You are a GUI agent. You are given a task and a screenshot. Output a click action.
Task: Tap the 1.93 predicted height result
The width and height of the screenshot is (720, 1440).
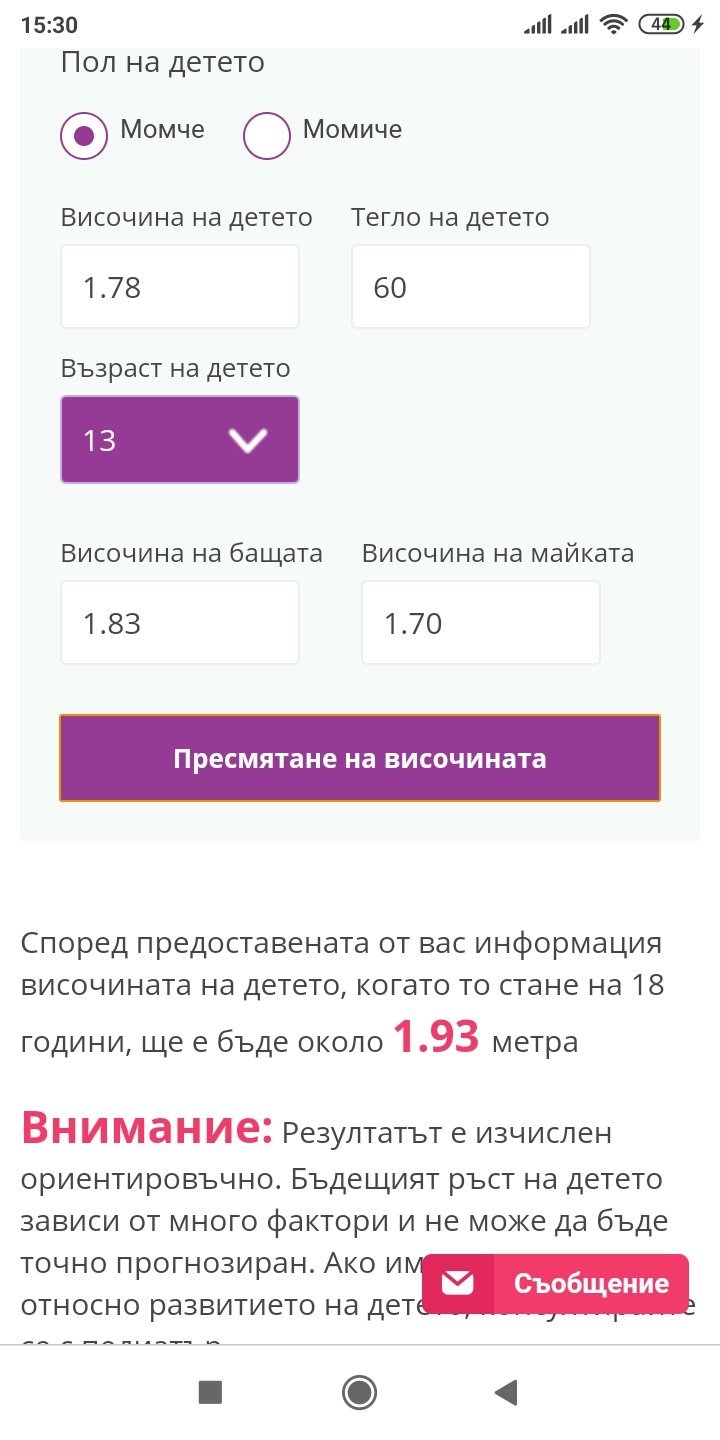436,1037
